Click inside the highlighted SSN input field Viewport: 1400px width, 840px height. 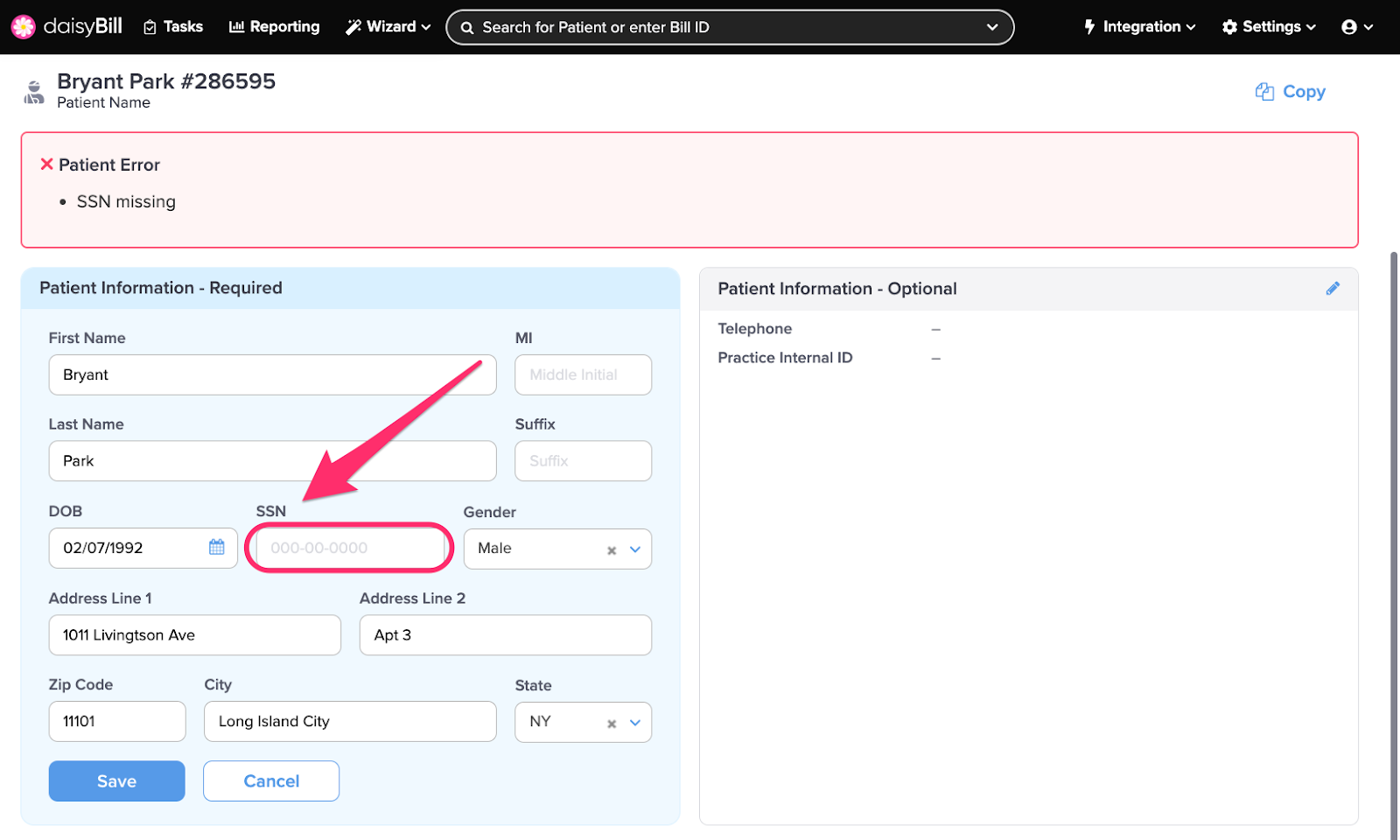[x=349, y=548]
